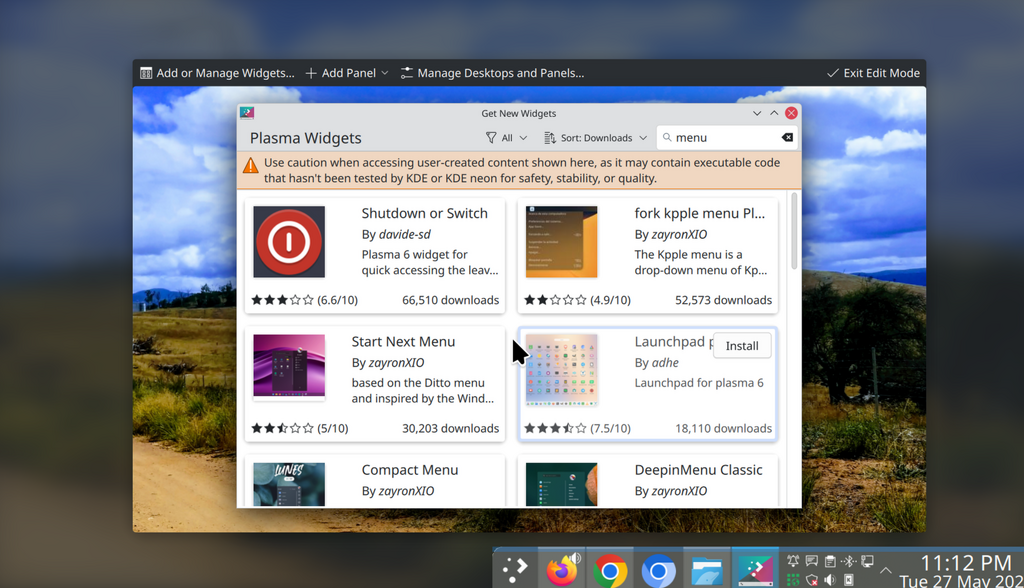Open fork kpple menu thumbnail
This screenshot has width=1024, height=588.
click(562, 242)
